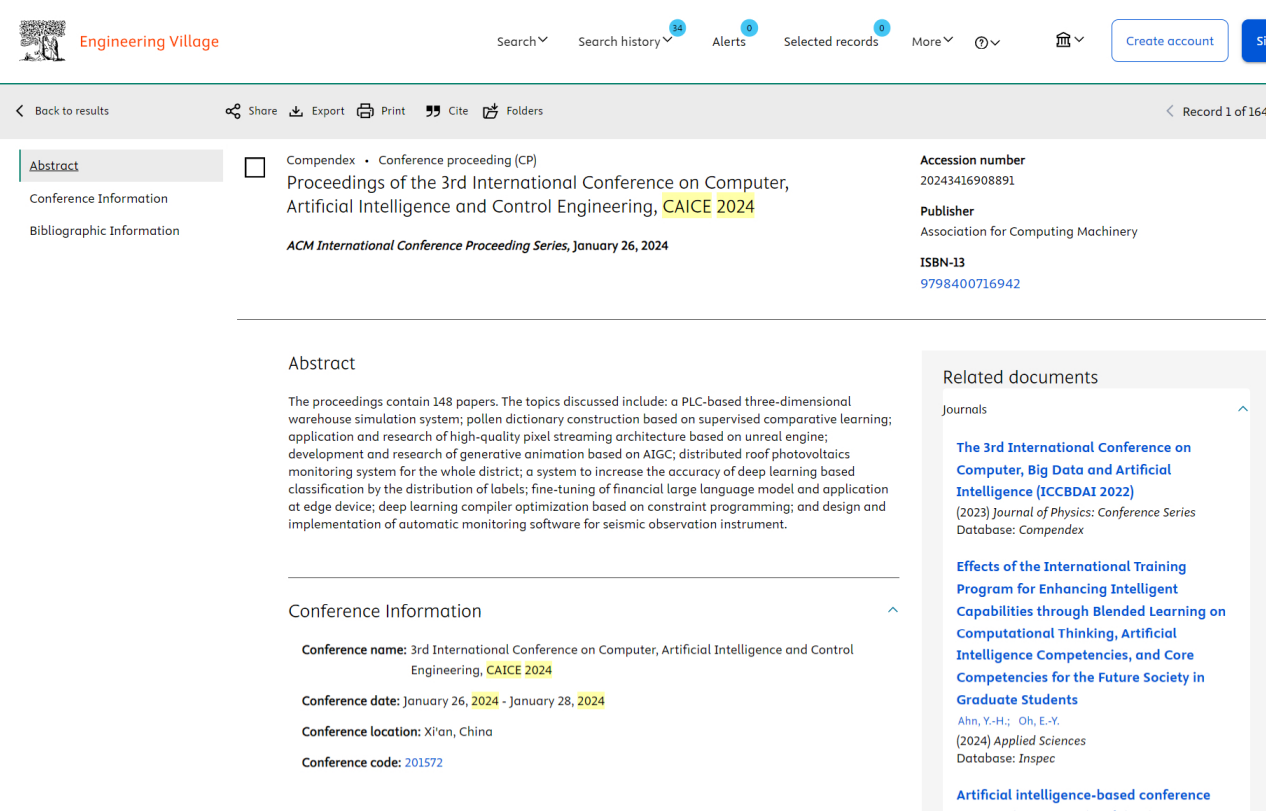Viewport: 1266px width, 811px height.
Task: Open the help question mark menu
Action: pos(987,42)
